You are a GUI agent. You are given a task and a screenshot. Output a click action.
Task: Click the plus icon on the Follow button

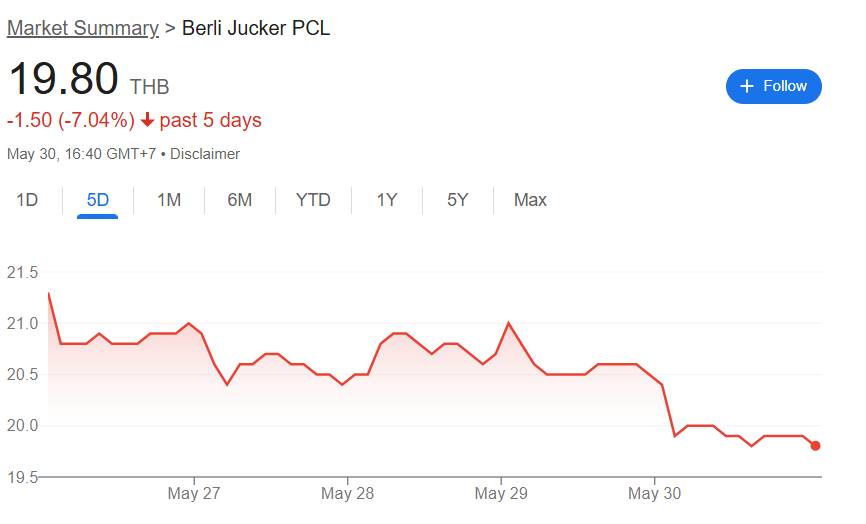coord(747,86)
